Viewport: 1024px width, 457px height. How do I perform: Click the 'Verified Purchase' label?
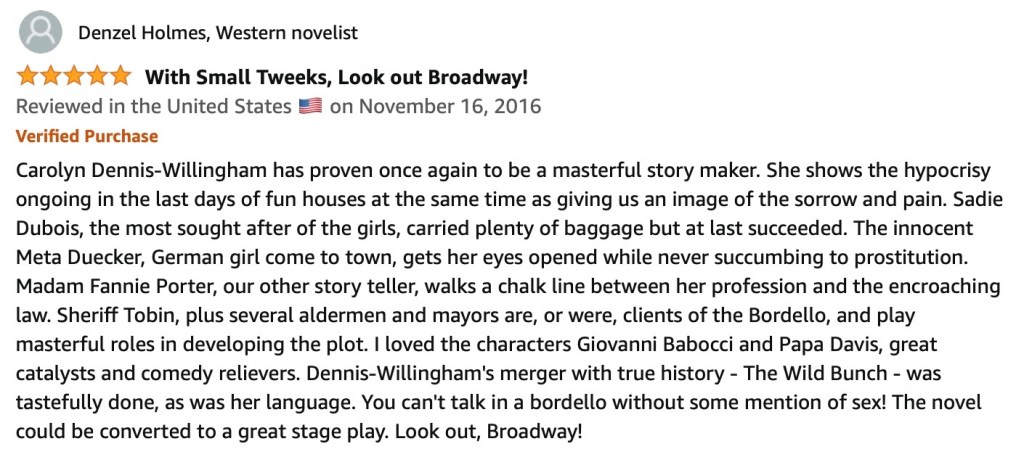87,136
